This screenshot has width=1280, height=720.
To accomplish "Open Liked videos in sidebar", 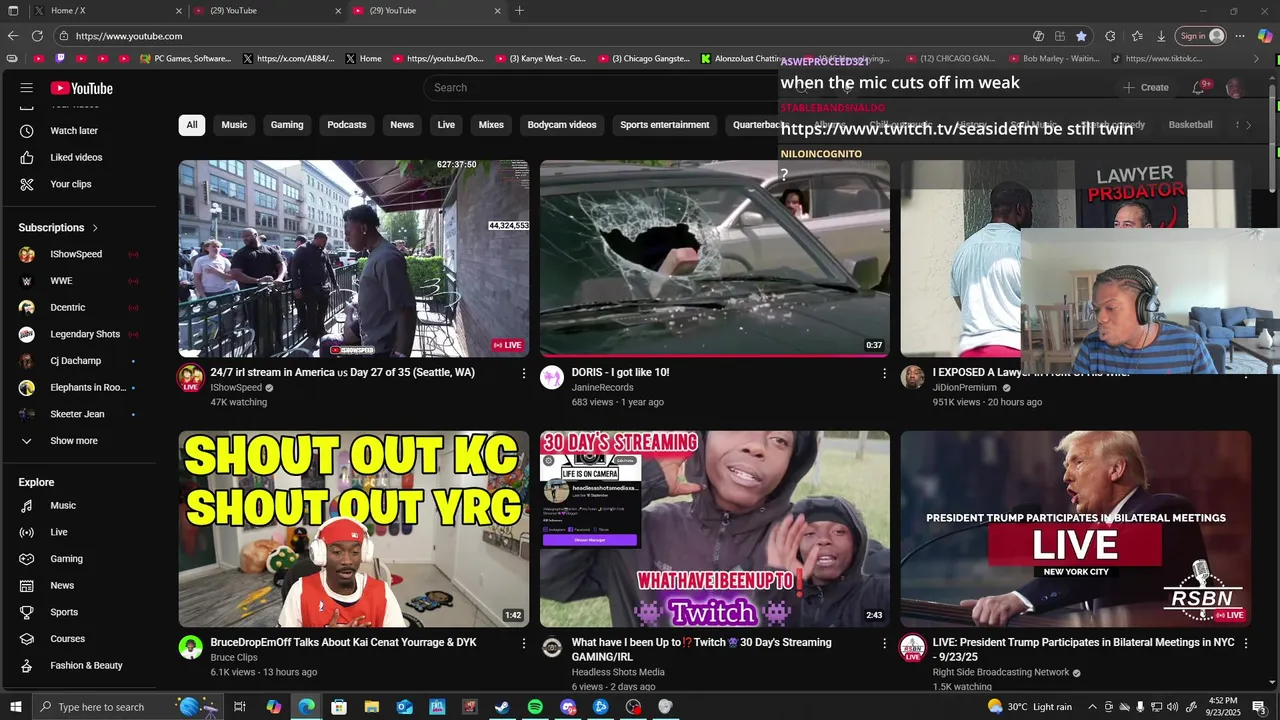I will click(76, 157).
